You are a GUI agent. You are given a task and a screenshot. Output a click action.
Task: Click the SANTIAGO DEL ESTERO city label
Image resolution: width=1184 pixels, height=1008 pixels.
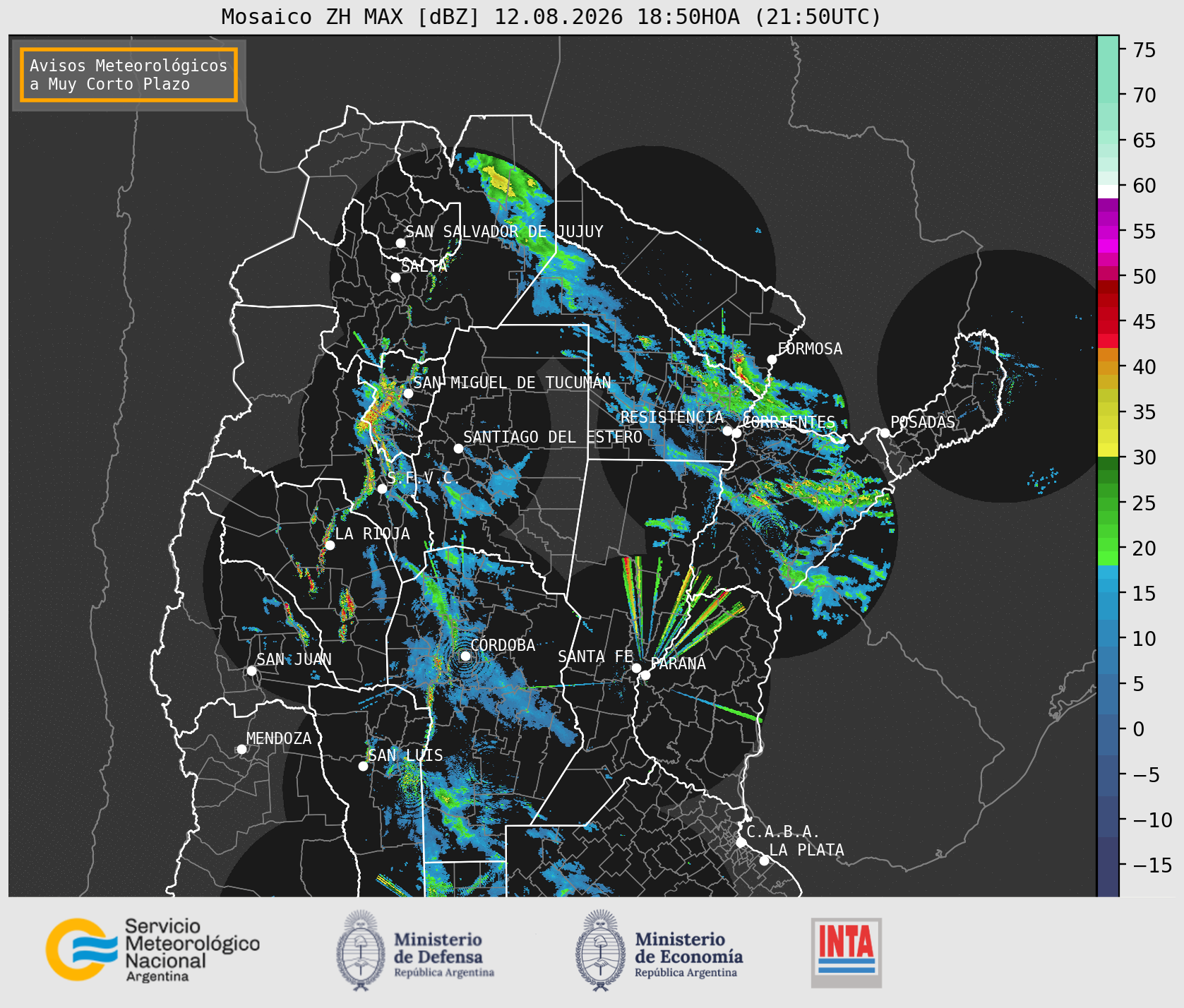point(553,437)
